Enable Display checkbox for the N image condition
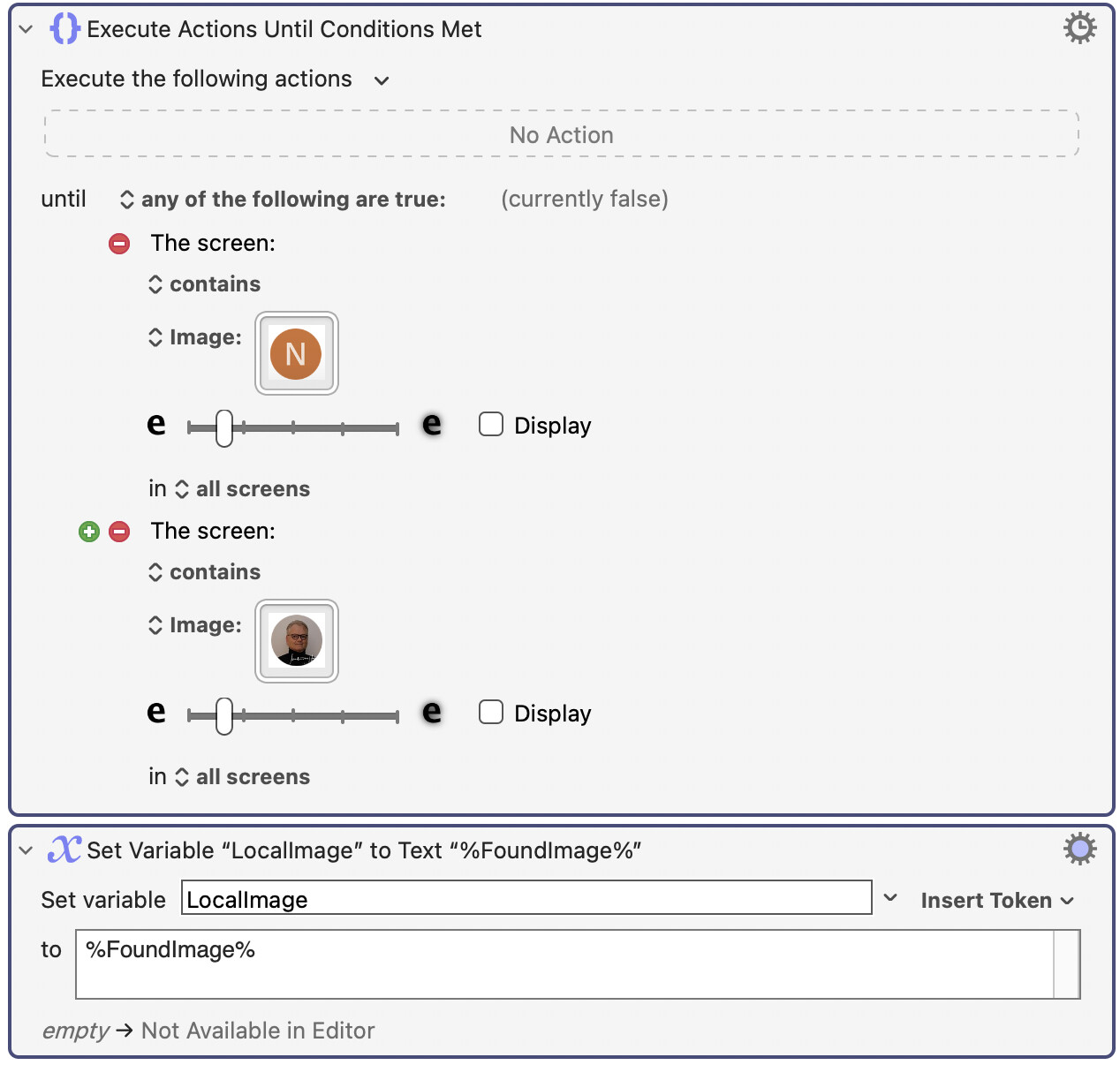This screenshot has width=1120, height=1065. (x=491, y=424)
